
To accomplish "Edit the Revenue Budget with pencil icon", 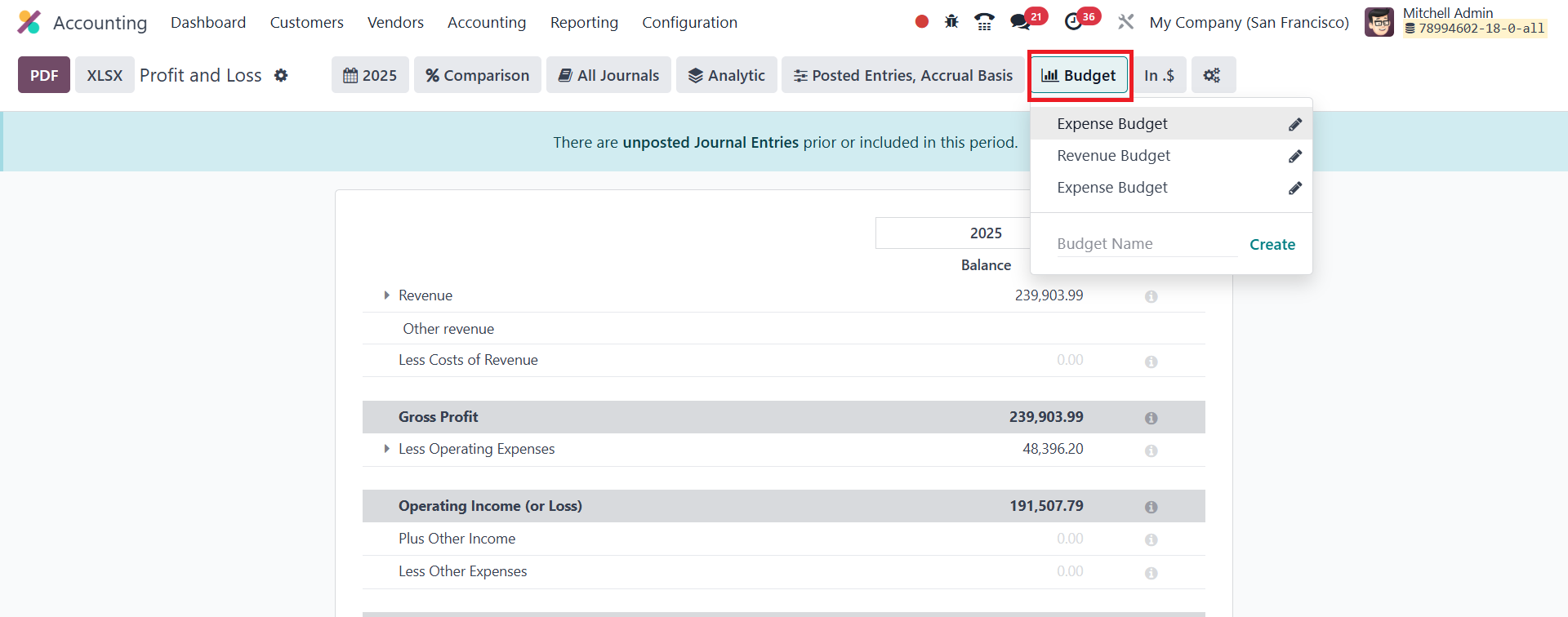I will (1295, 156).
